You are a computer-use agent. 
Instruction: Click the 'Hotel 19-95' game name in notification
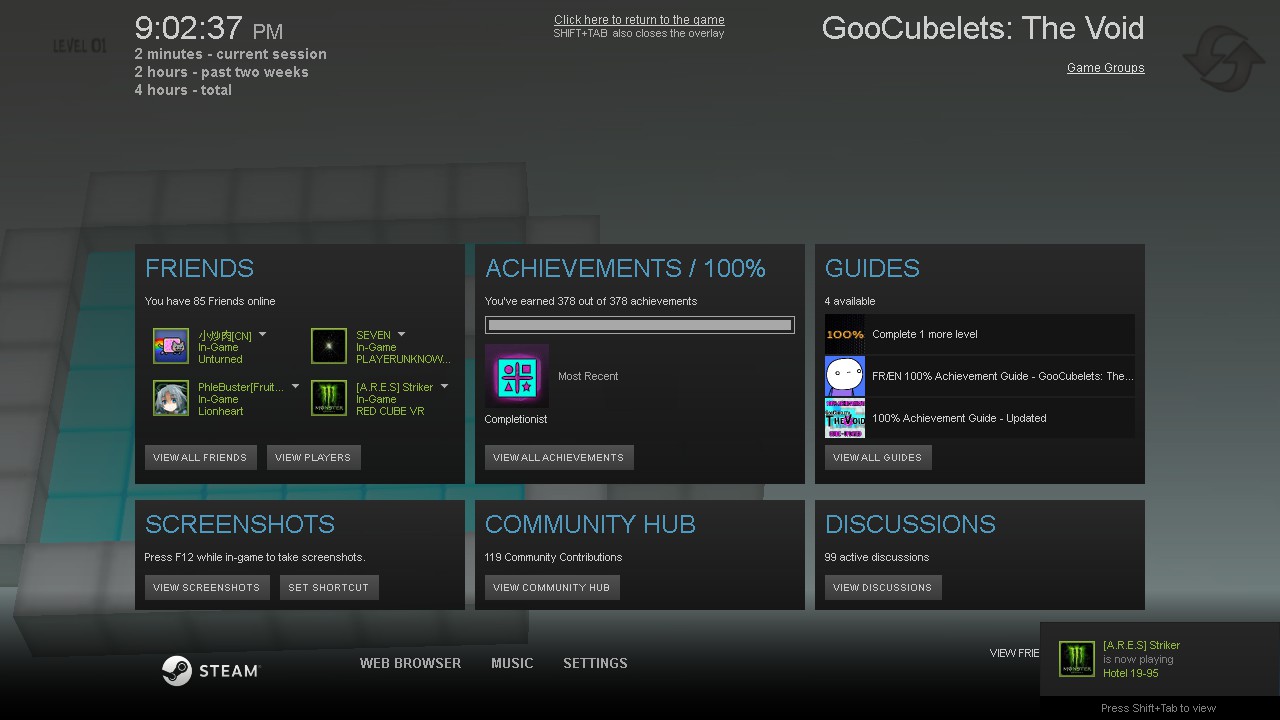coord(1131,673)
